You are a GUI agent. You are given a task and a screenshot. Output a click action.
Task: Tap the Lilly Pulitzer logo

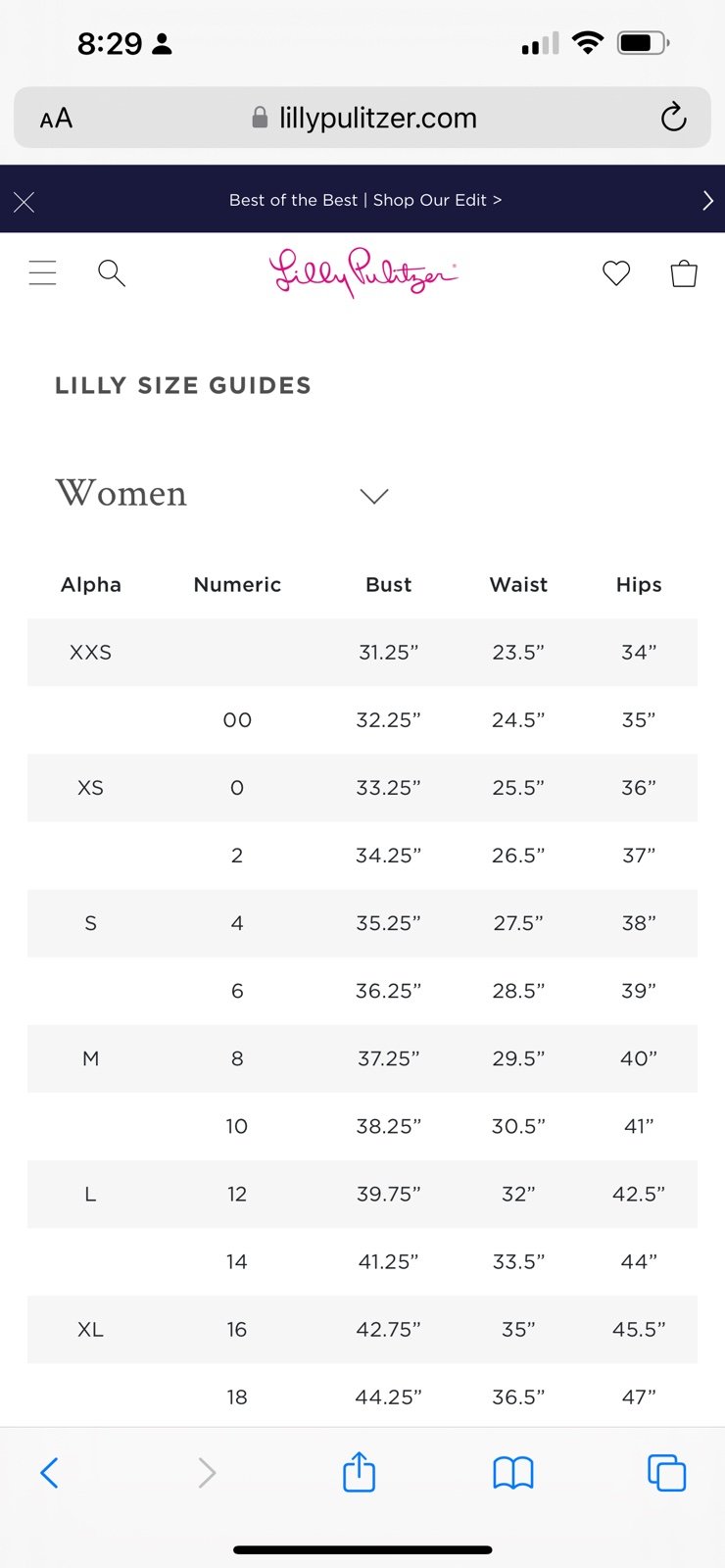pyautogui.click(x=363, y=272)
